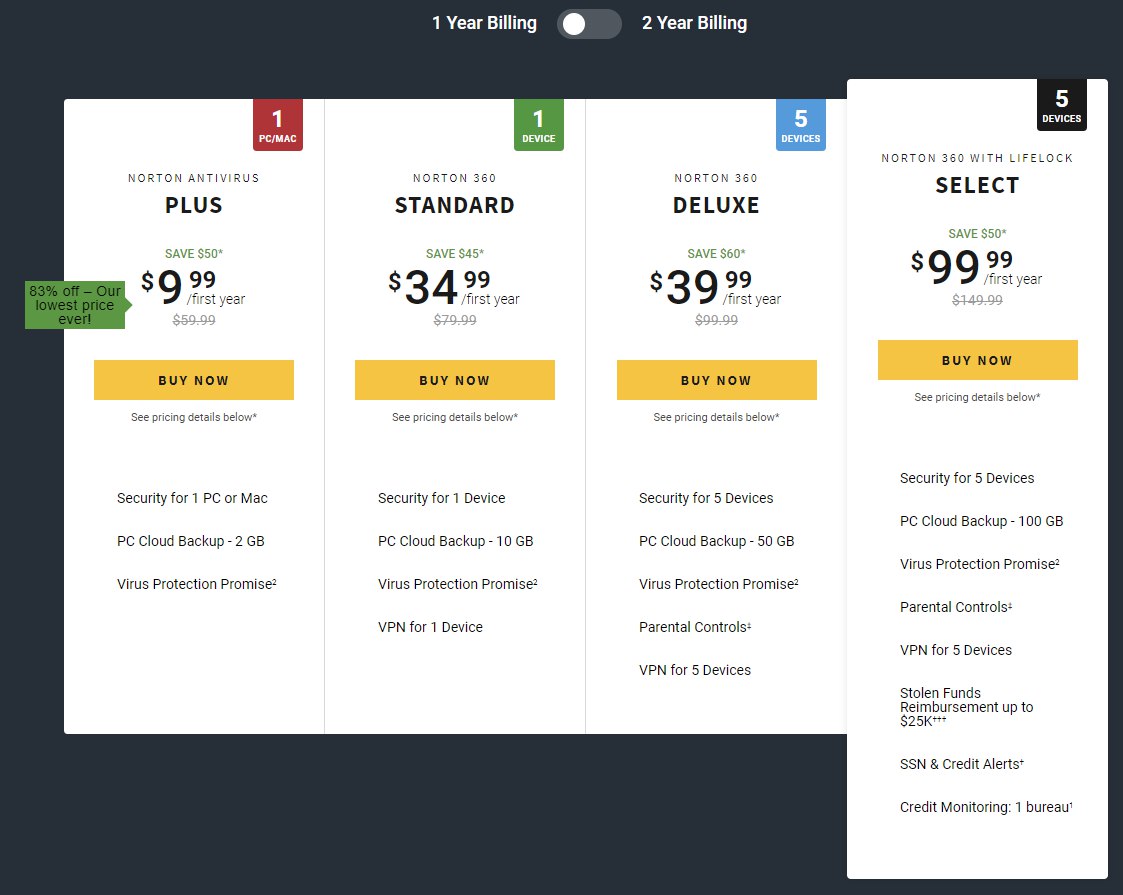
Task: Click Credit Monitoring: 1 bureau feature
Action: [x=985, y=808]
